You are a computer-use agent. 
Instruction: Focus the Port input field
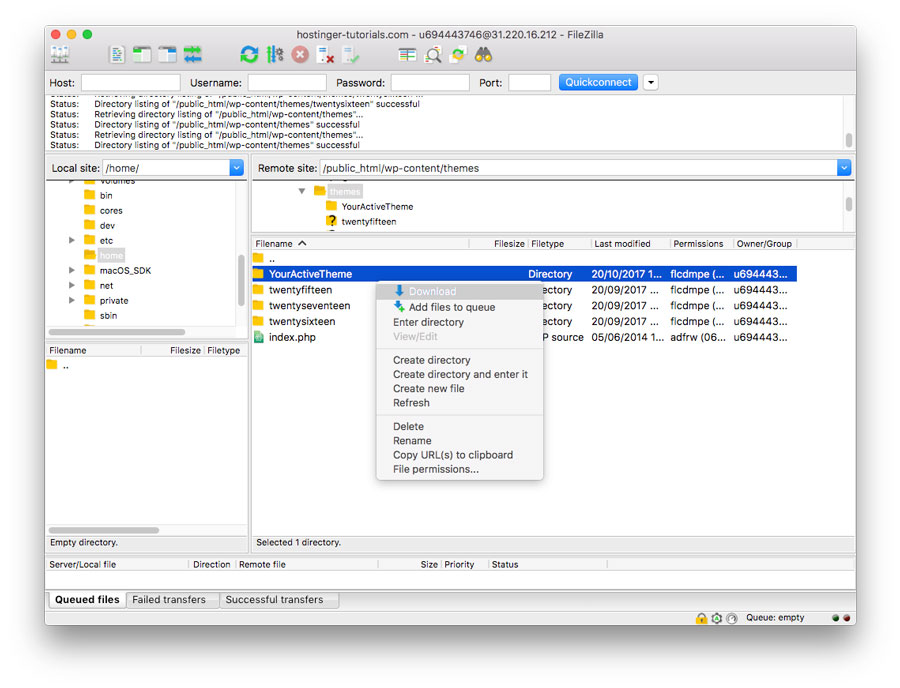point(529,83)
